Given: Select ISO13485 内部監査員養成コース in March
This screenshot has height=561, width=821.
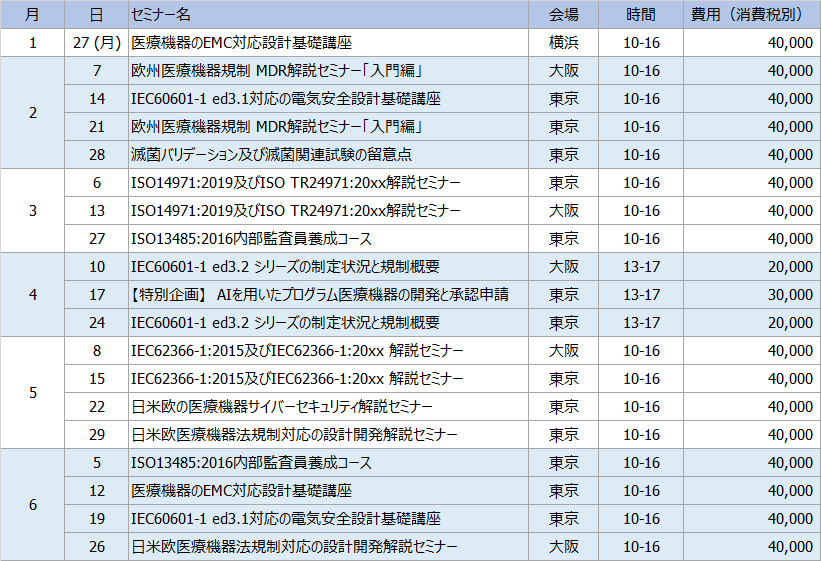Looking at the screenshot, I should point(251,239).
